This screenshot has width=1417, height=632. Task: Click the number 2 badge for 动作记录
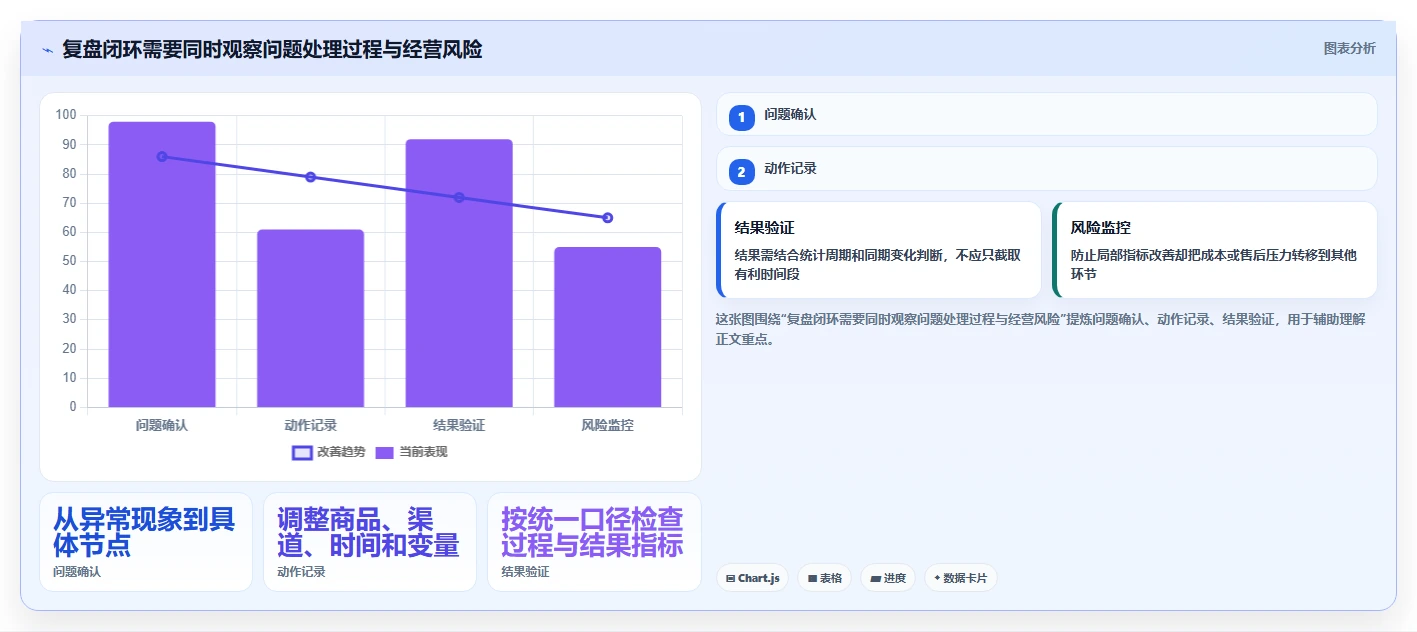[x=741, y=172]
